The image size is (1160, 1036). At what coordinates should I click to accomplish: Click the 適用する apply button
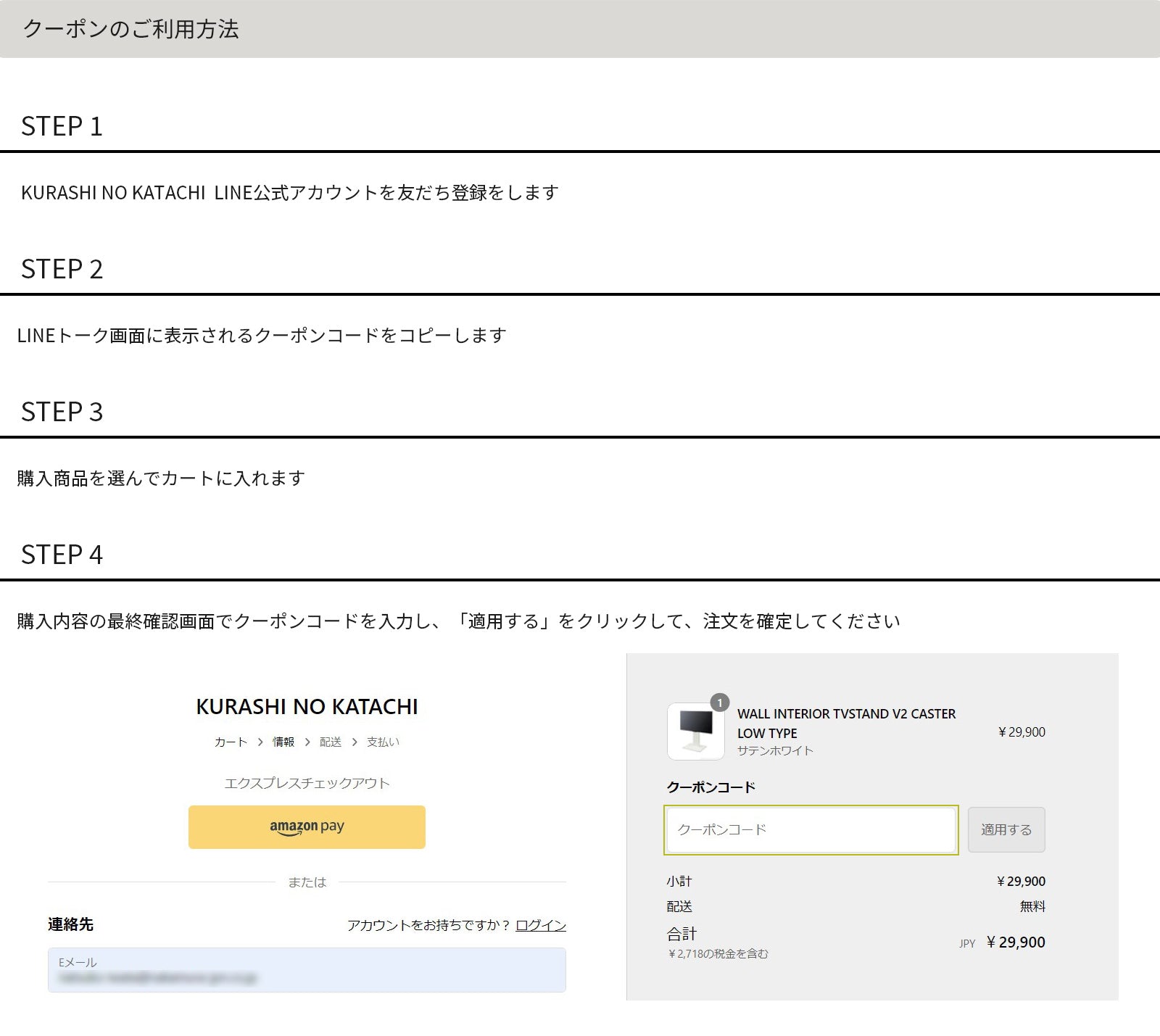1006,829
